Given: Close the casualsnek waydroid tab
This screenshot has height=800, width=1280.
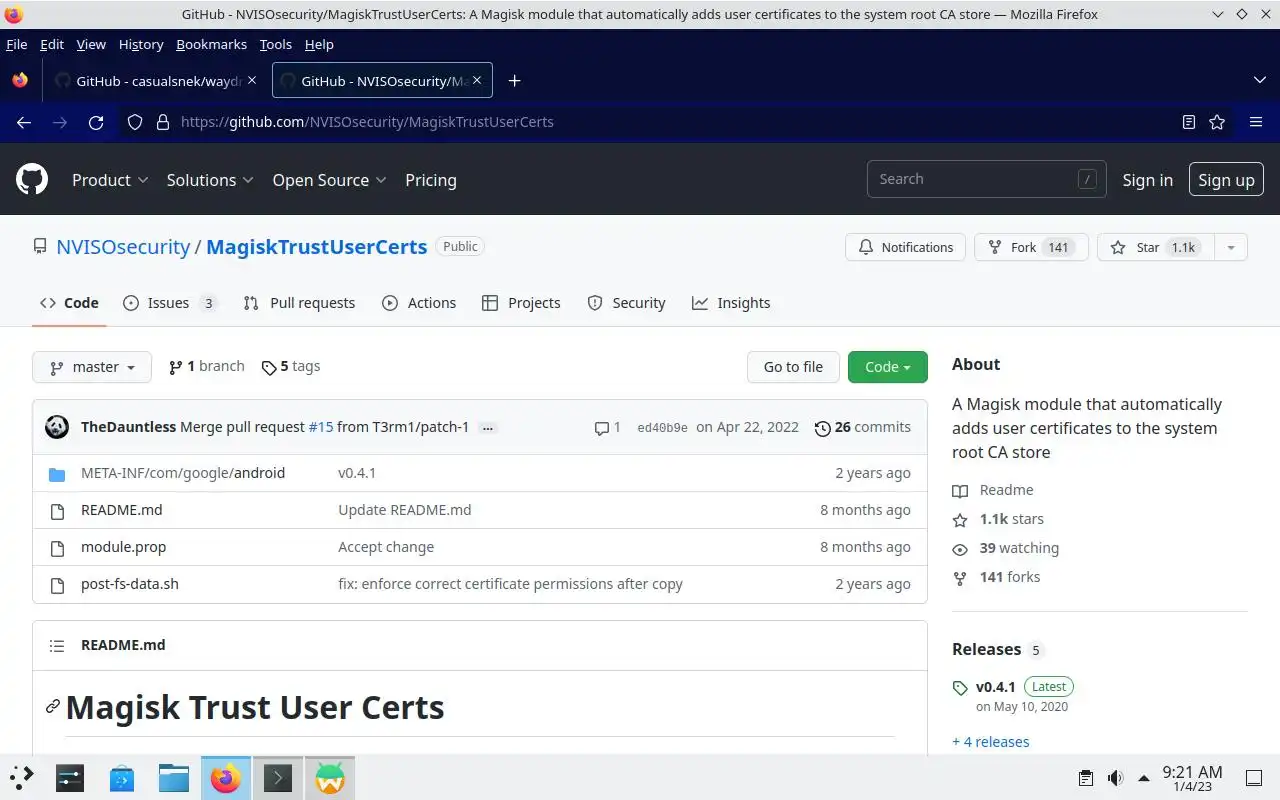Looking at the screenshot, I should pyautogui.click(x=252, y=81).
